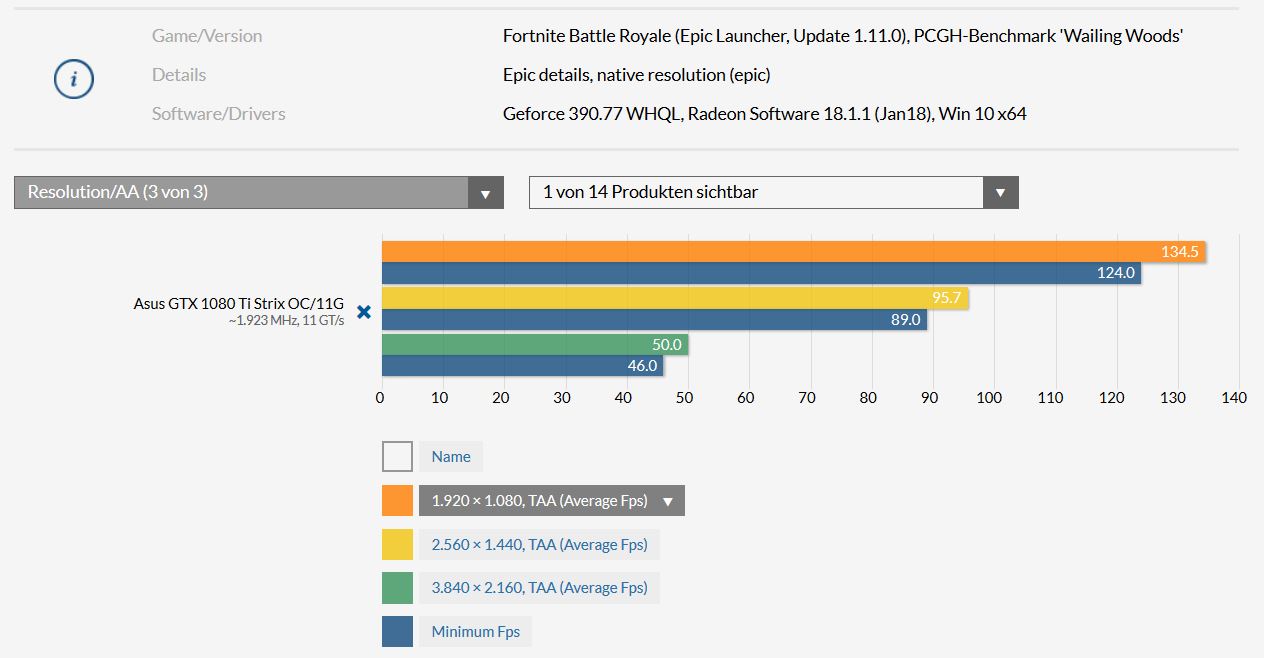Click the Asus GTX 1080 Ti Strix OC/11G label

[239, 304]
